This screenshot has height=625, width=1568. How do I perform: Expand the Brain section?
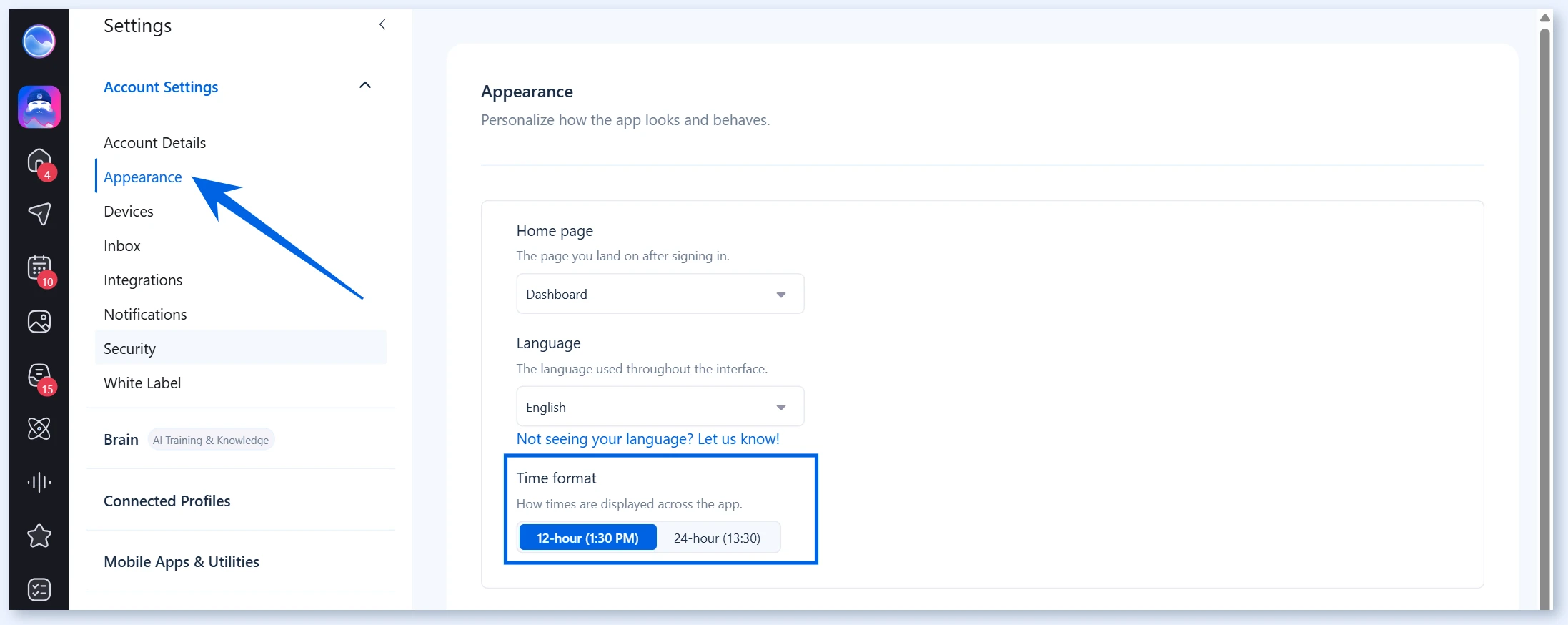(121, 439)
